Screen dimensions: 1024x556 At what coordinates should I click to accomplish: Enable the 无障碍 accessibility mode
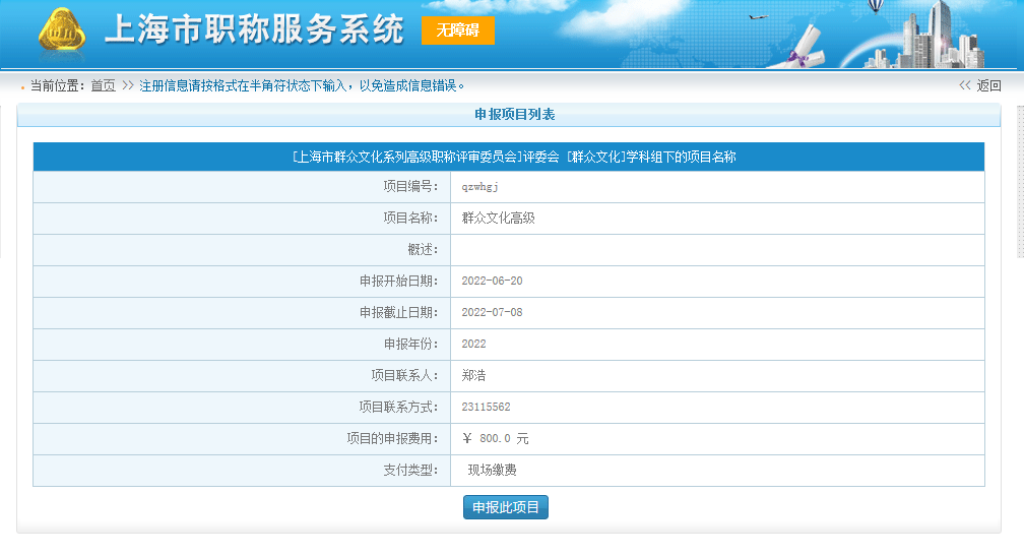[458, 31]
